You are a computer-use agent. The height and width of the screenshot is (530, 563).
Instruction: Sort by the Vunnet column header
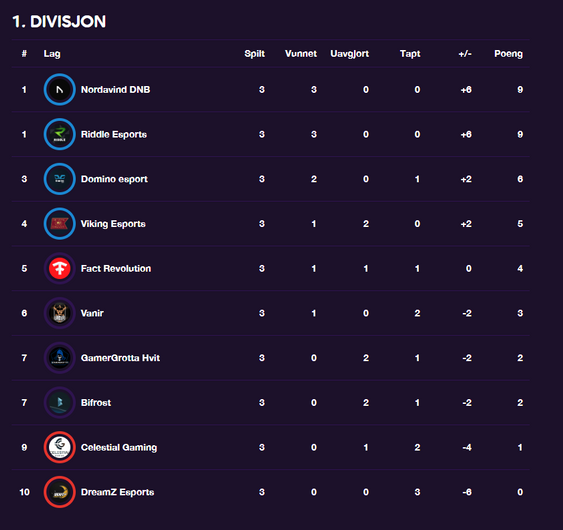click(x=301, y=54)
